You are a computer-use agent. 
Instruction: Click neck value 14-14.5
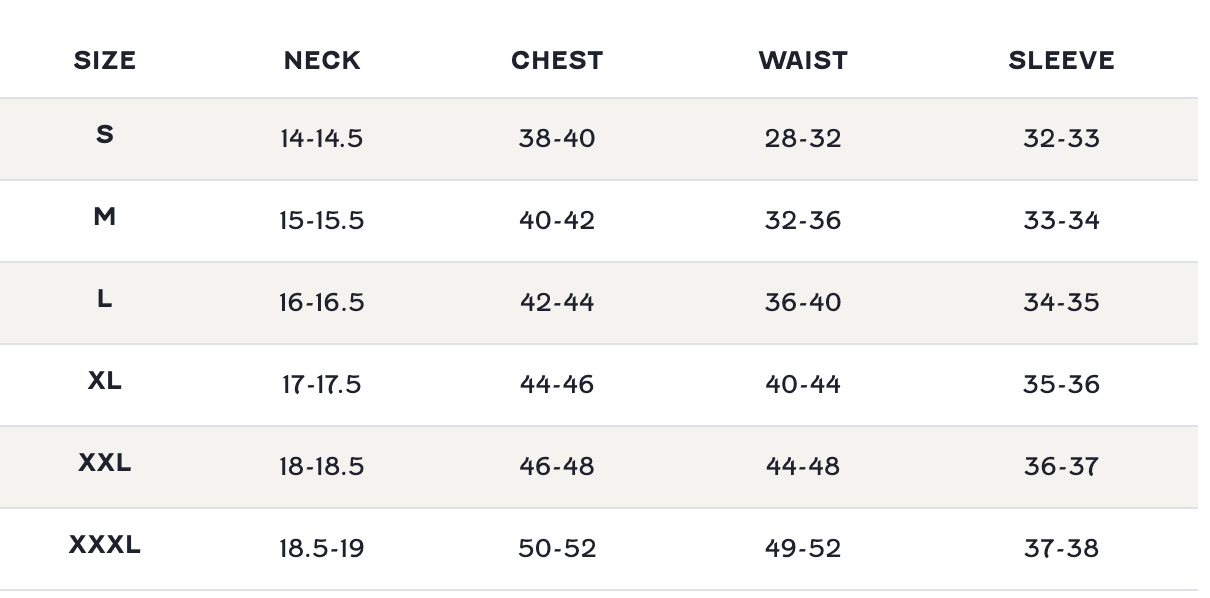click(321, 138)
